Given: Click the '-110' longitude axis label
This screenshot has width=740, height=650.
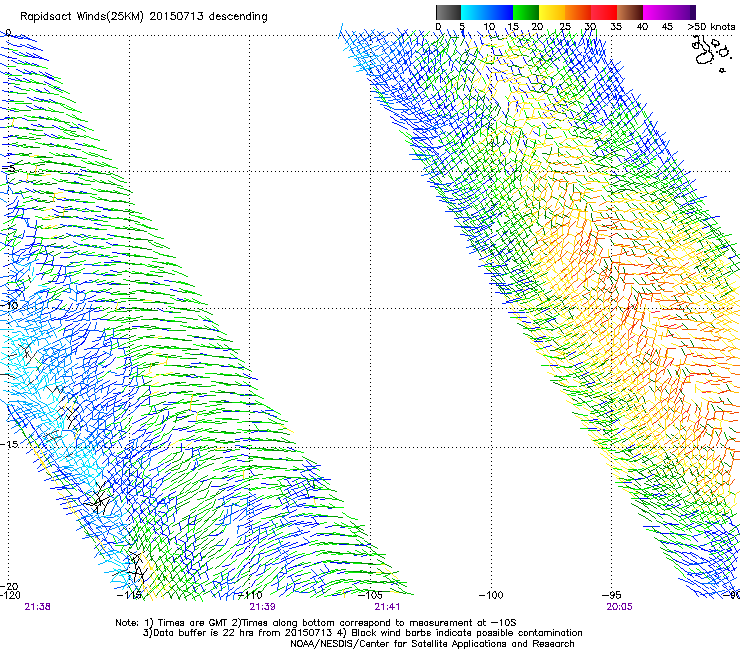Looking at the screenshot, I should point(250,595).
